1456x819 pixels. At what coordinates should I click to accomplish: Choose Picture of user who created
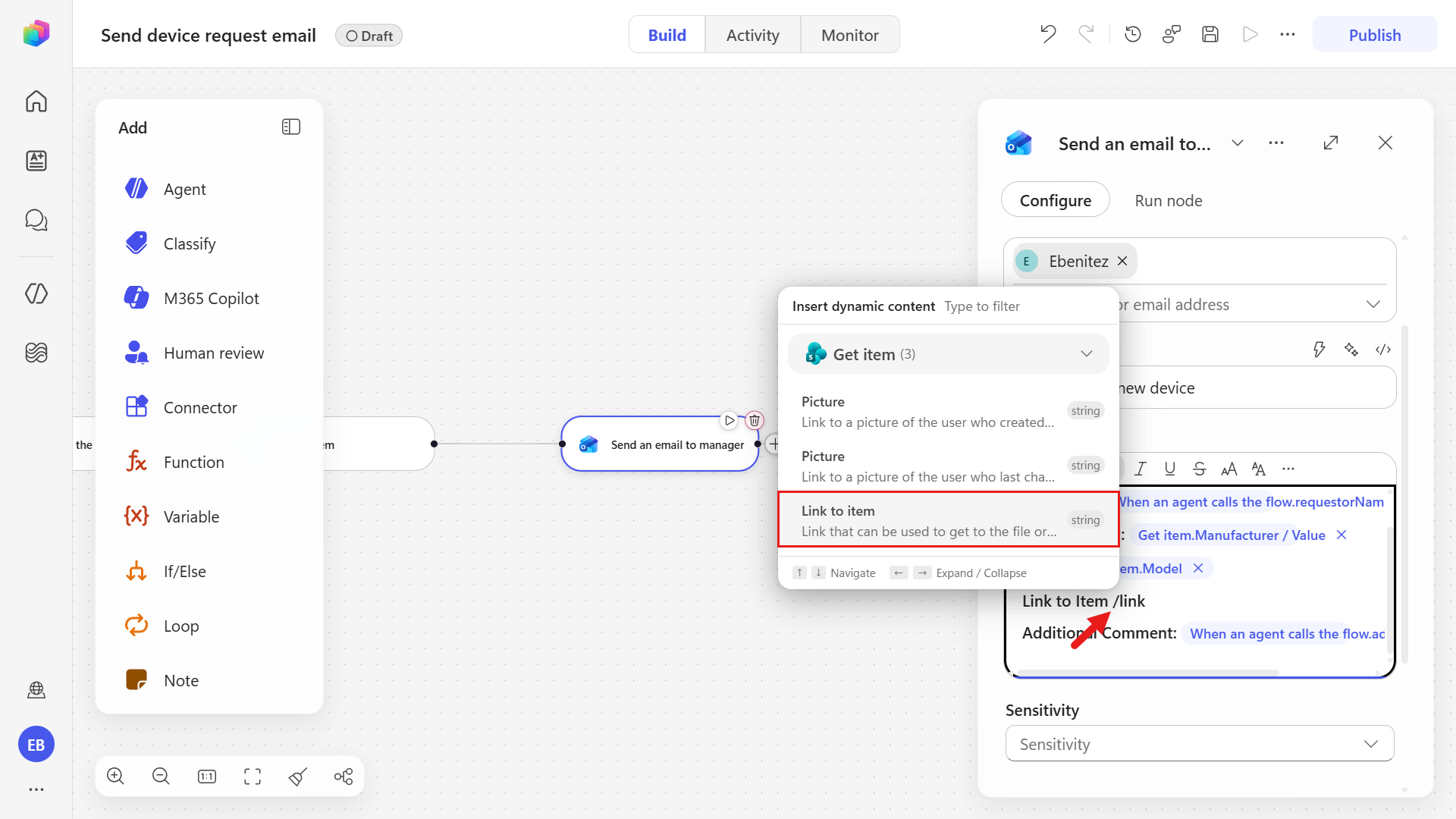949,411
